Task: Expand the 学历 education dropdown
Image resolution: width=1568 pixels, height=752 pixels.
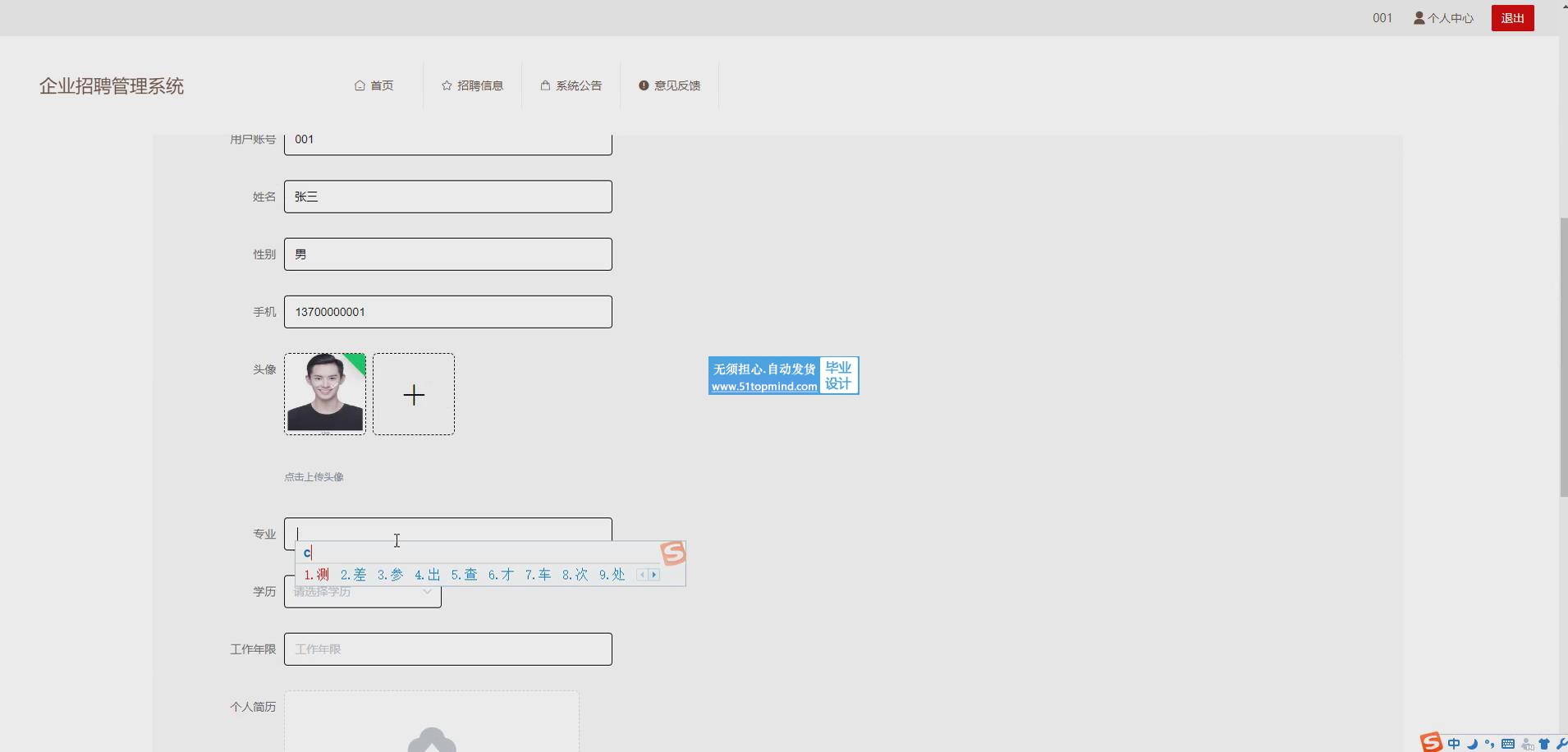Action: point(363,591)
